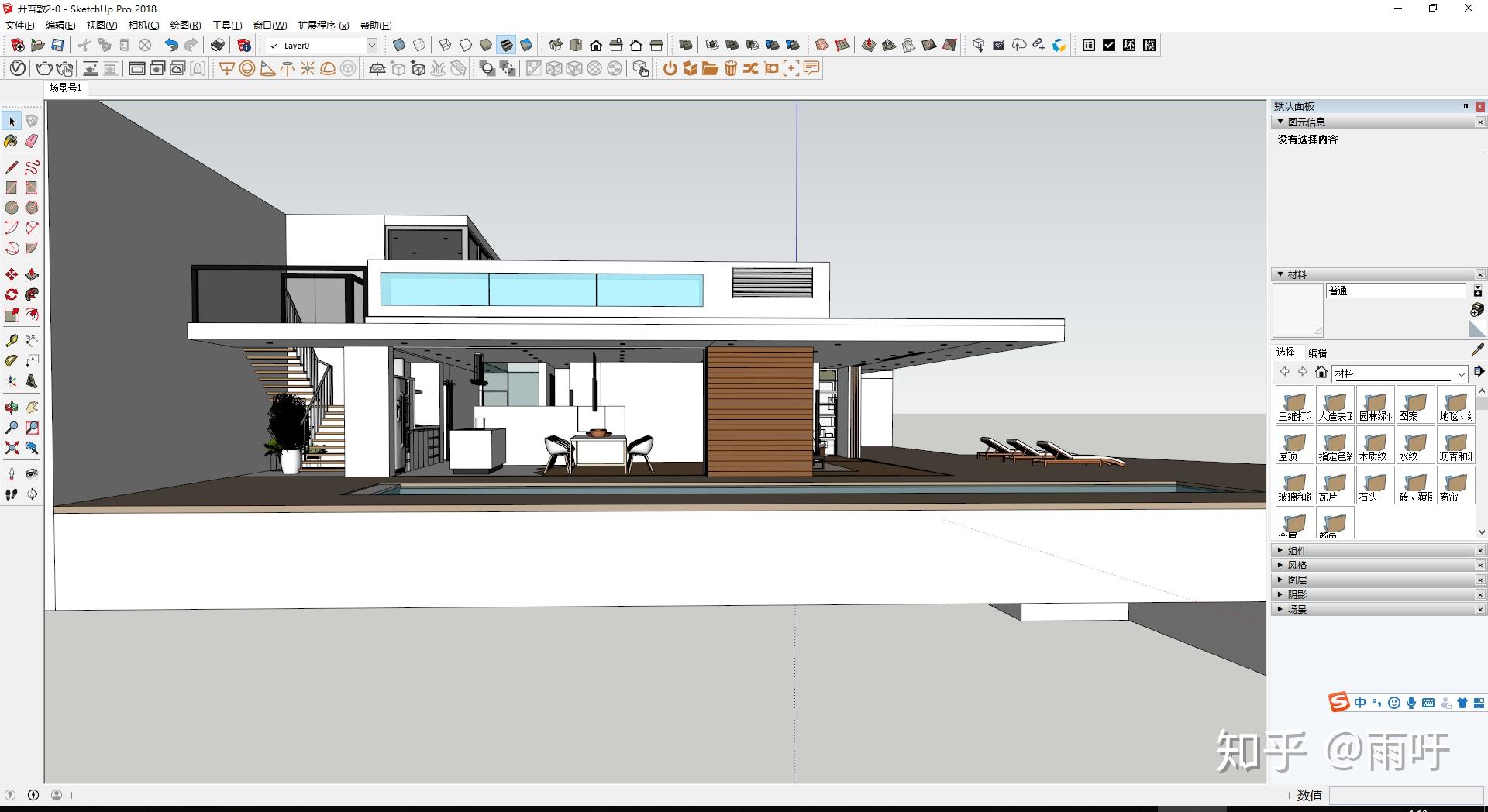Select the 场景号1 scene tab
Screen dimensions: 1488x812
65,88
